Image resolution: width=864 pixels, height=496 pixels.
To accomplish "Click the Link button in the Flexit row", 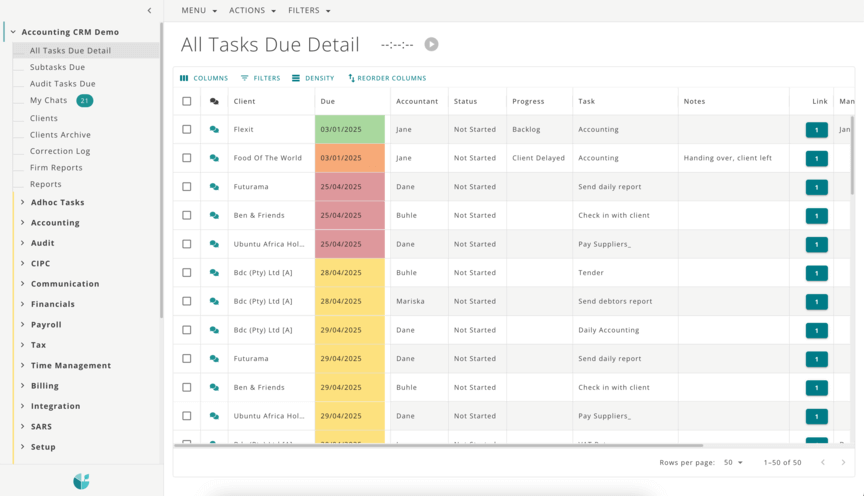I will coord(816,130).
